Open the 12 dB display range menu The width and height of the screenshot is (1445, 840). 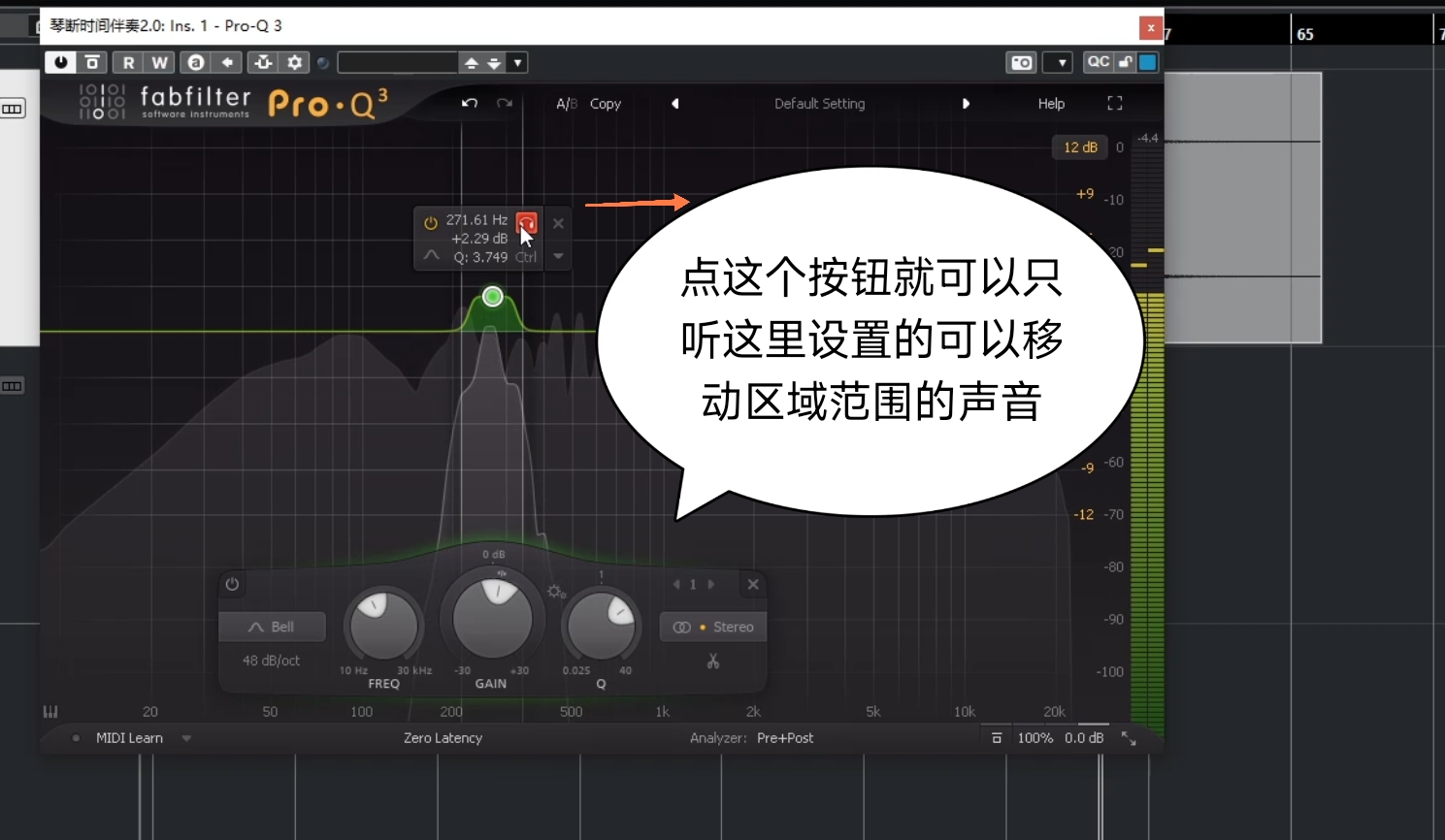tap(1080, 147)
